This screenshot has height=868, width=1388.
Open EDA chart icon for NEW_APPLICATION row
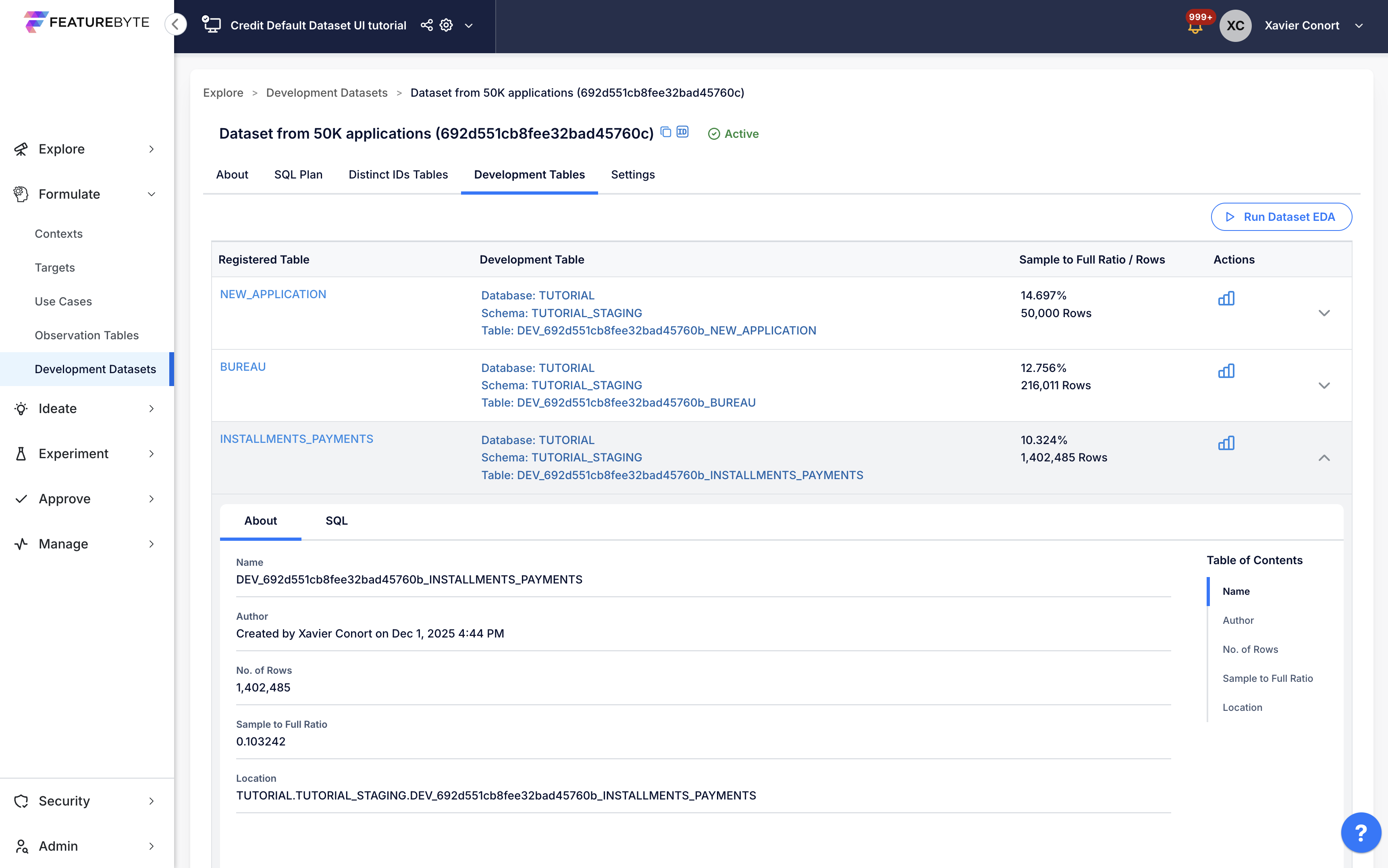[1226, 299]
